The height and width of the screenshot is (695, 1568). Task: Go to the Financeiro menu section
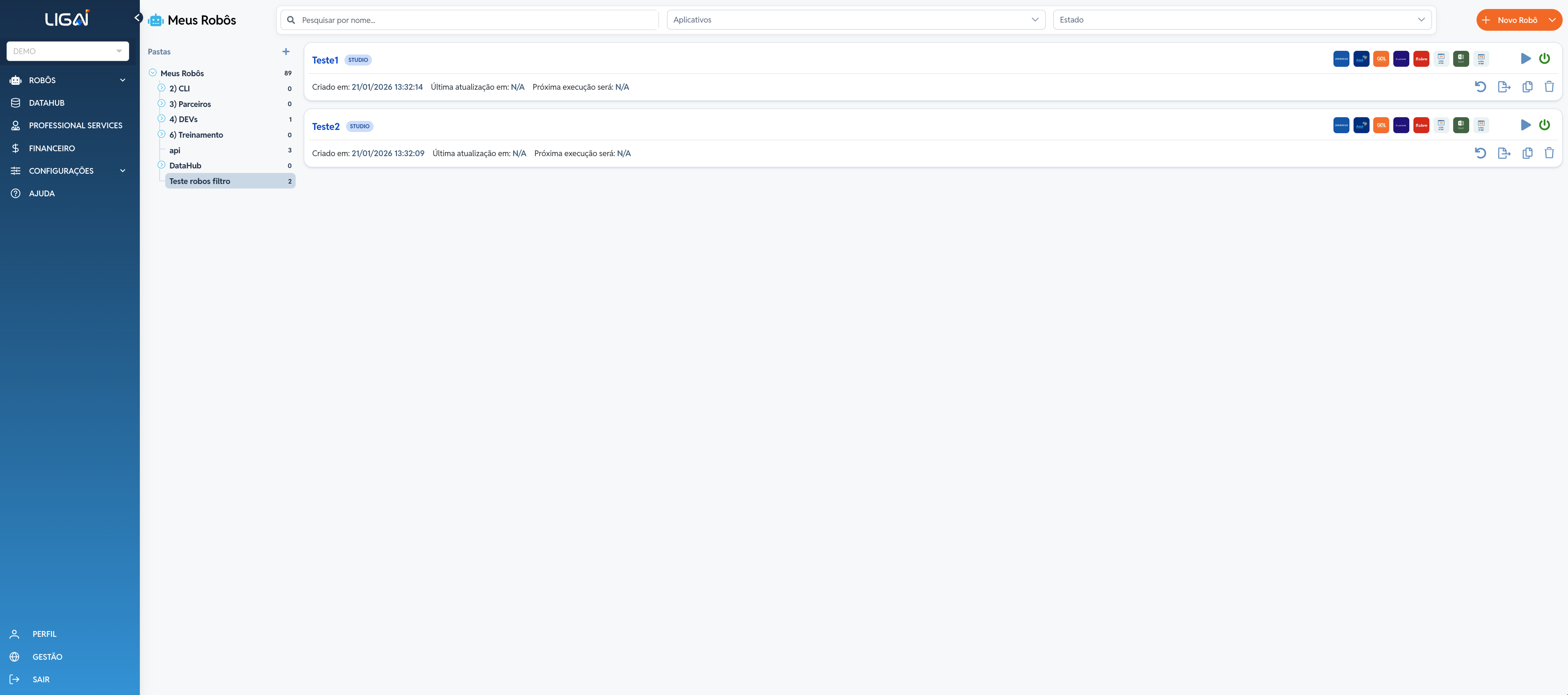(52, 148)
